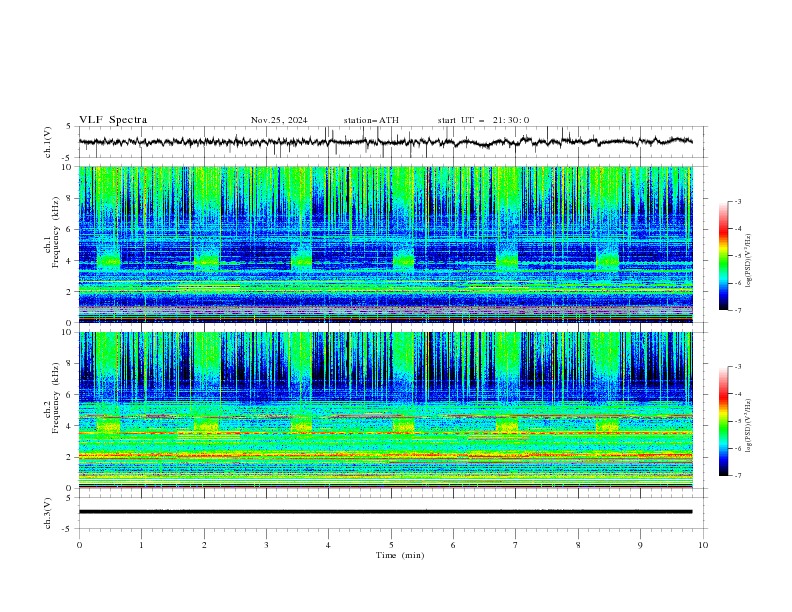This screenshot has width=792, height=612.
Task: Click time axis tick label "7"
Action: (x=516, y=545)
